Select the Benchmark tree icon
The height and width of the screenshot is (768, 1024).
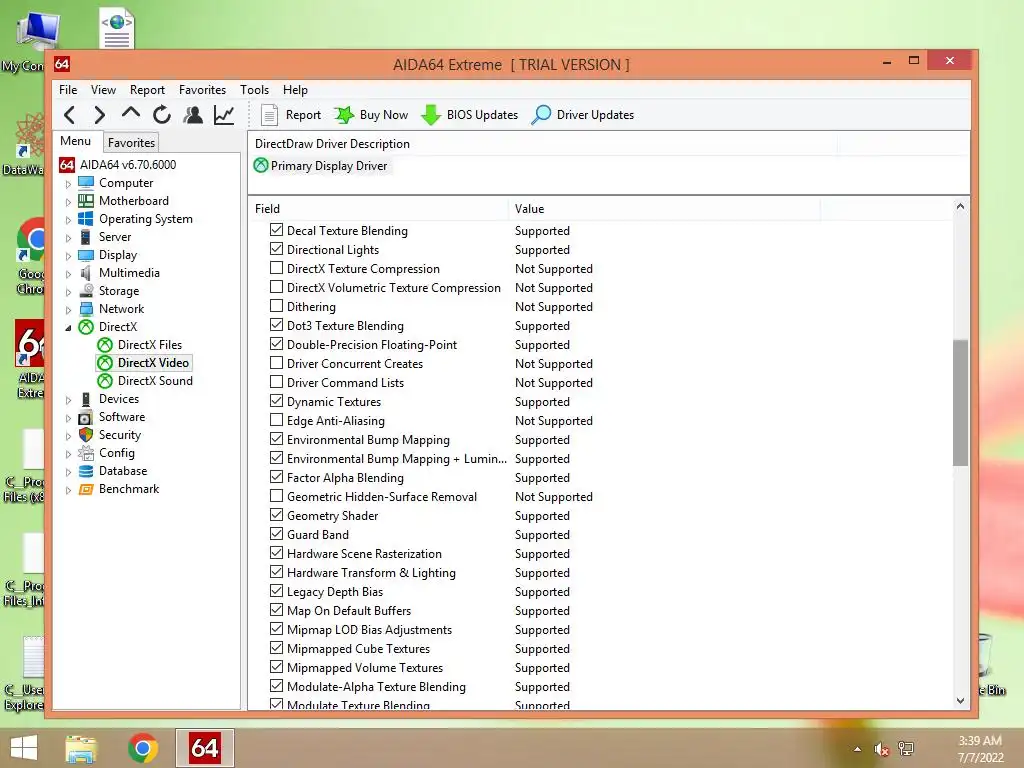[86, 489]
